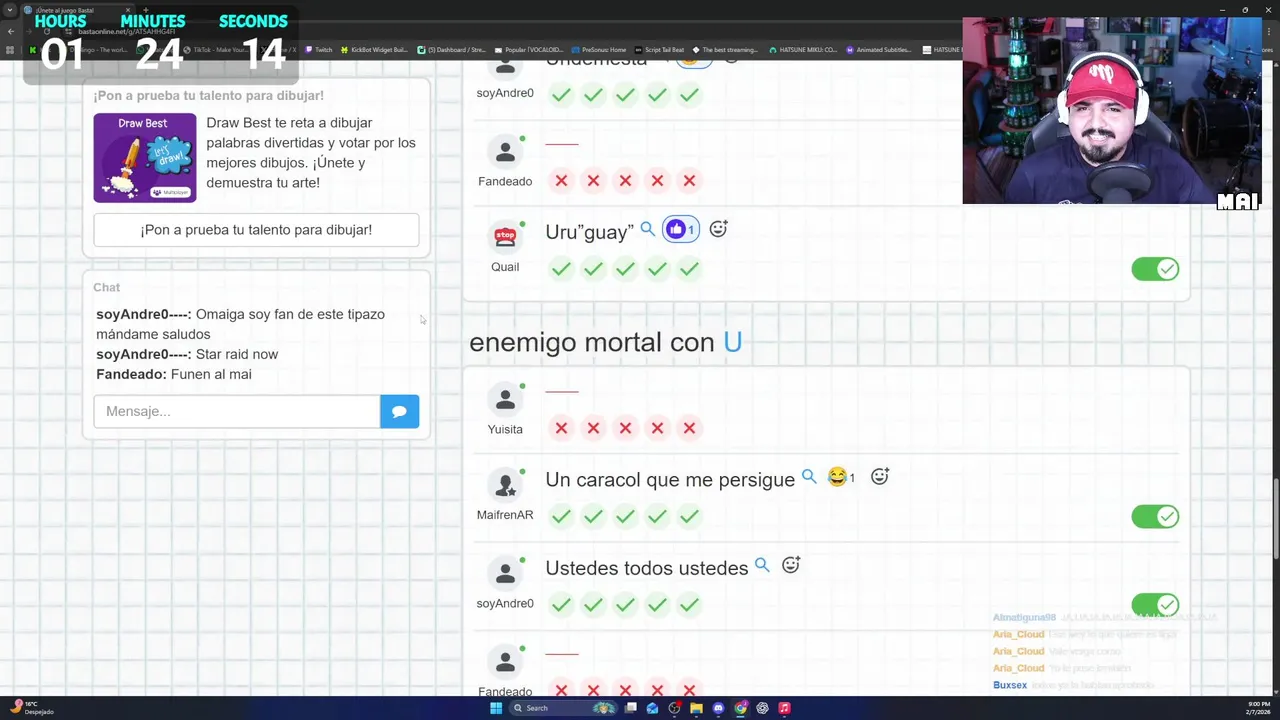
Task: Toggle the switch for Ustedes todos ustedes
Action: coord(1155,605)
